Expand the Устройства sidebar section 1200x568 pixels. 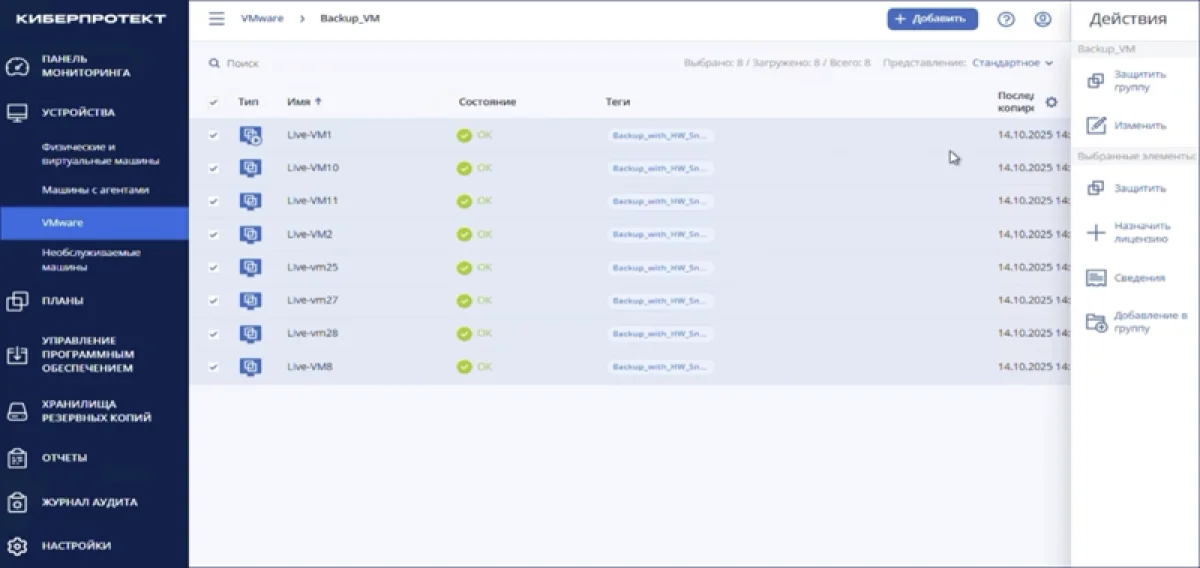point(78,113)
